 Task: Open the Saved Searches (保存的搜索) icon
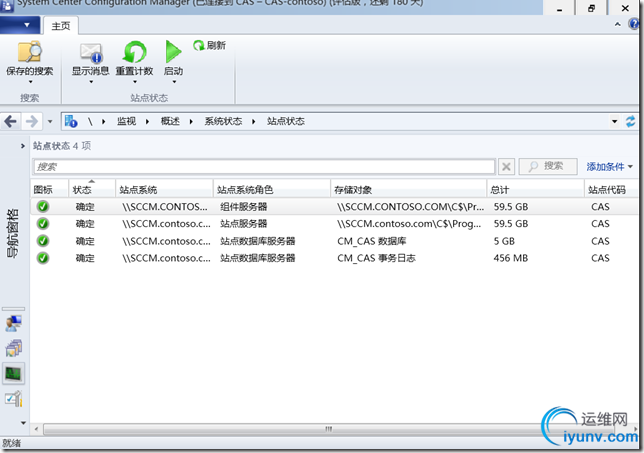(30, 52)
